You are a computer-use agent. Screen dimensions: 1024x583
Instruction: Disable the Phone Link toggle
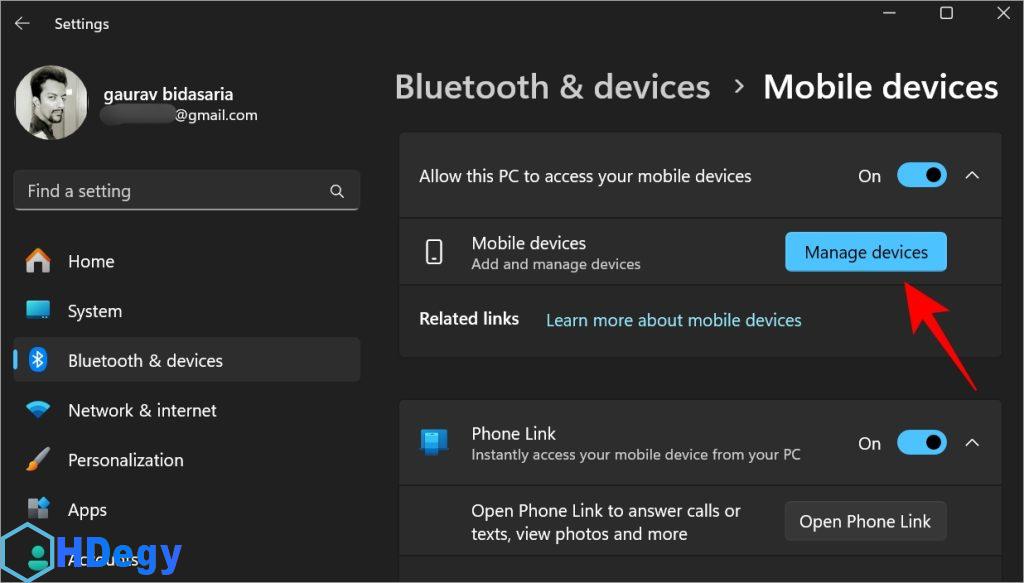point(921,443)
